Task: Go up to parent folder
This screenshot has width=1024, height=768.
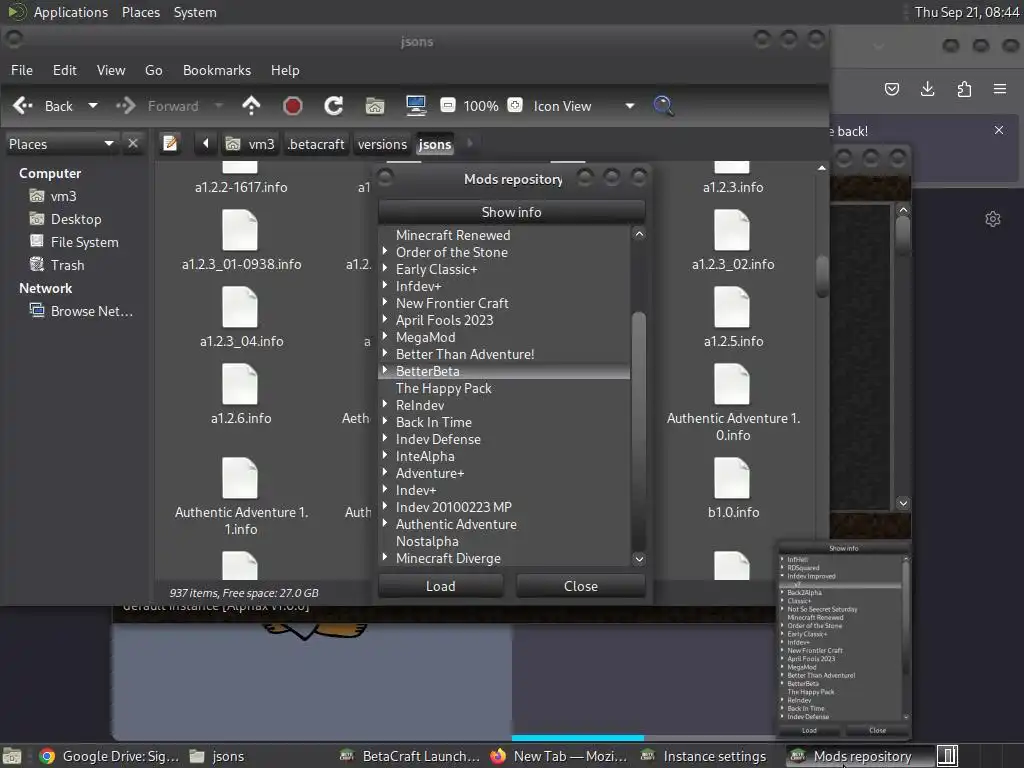Action: pos(251,106)
